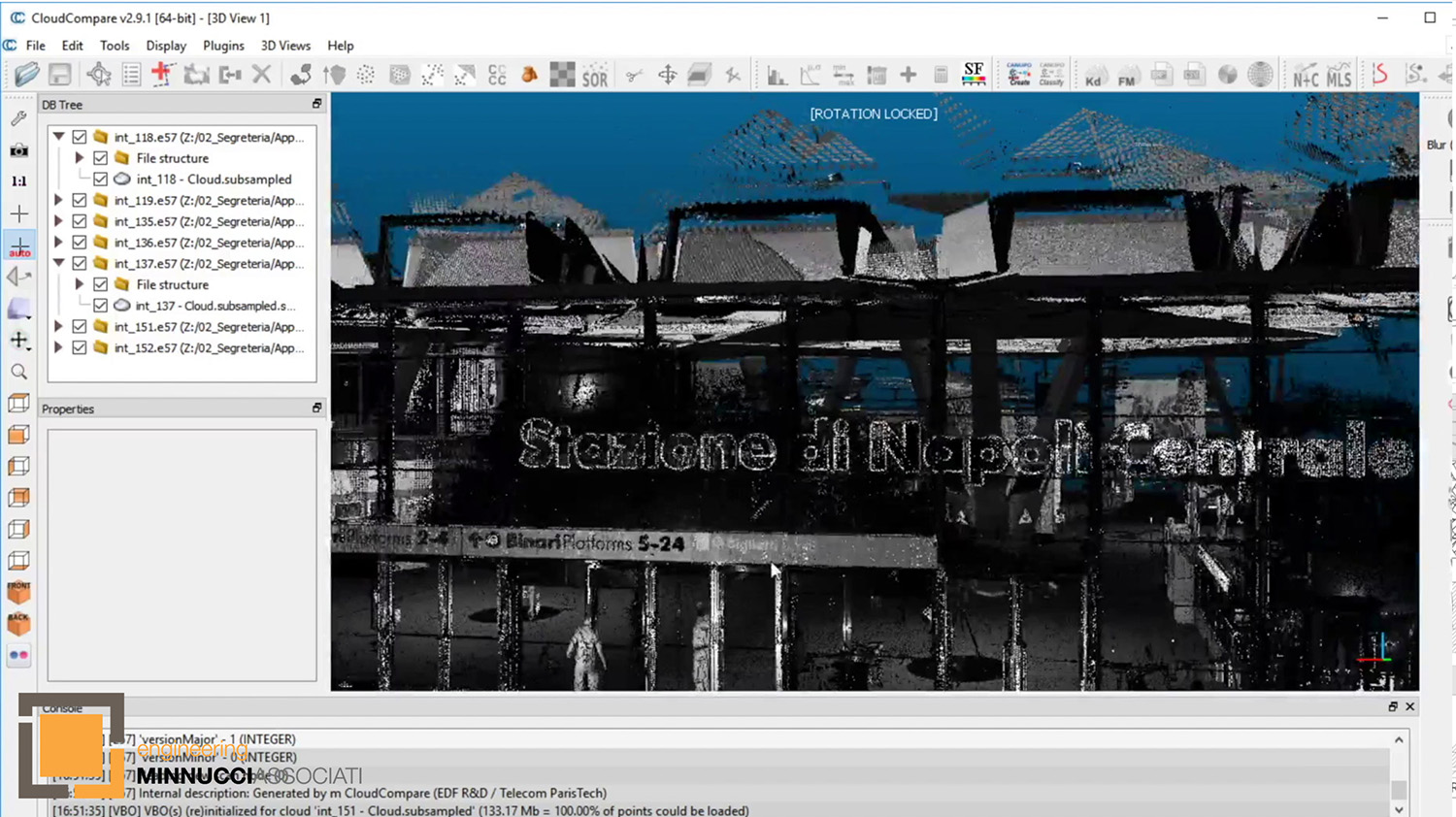Set the view using the FRONT cube icon

[x=18, y=592]
